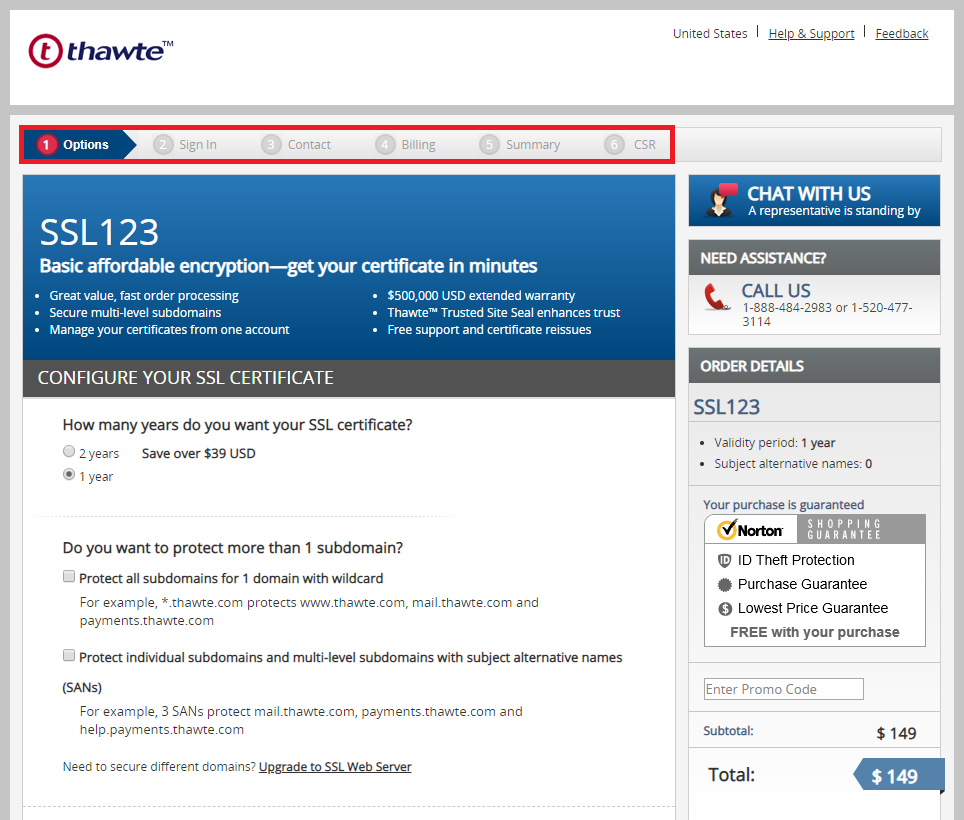Check Protect individual subdomains with SANs

pyautogui.click(x=69, y=655)
